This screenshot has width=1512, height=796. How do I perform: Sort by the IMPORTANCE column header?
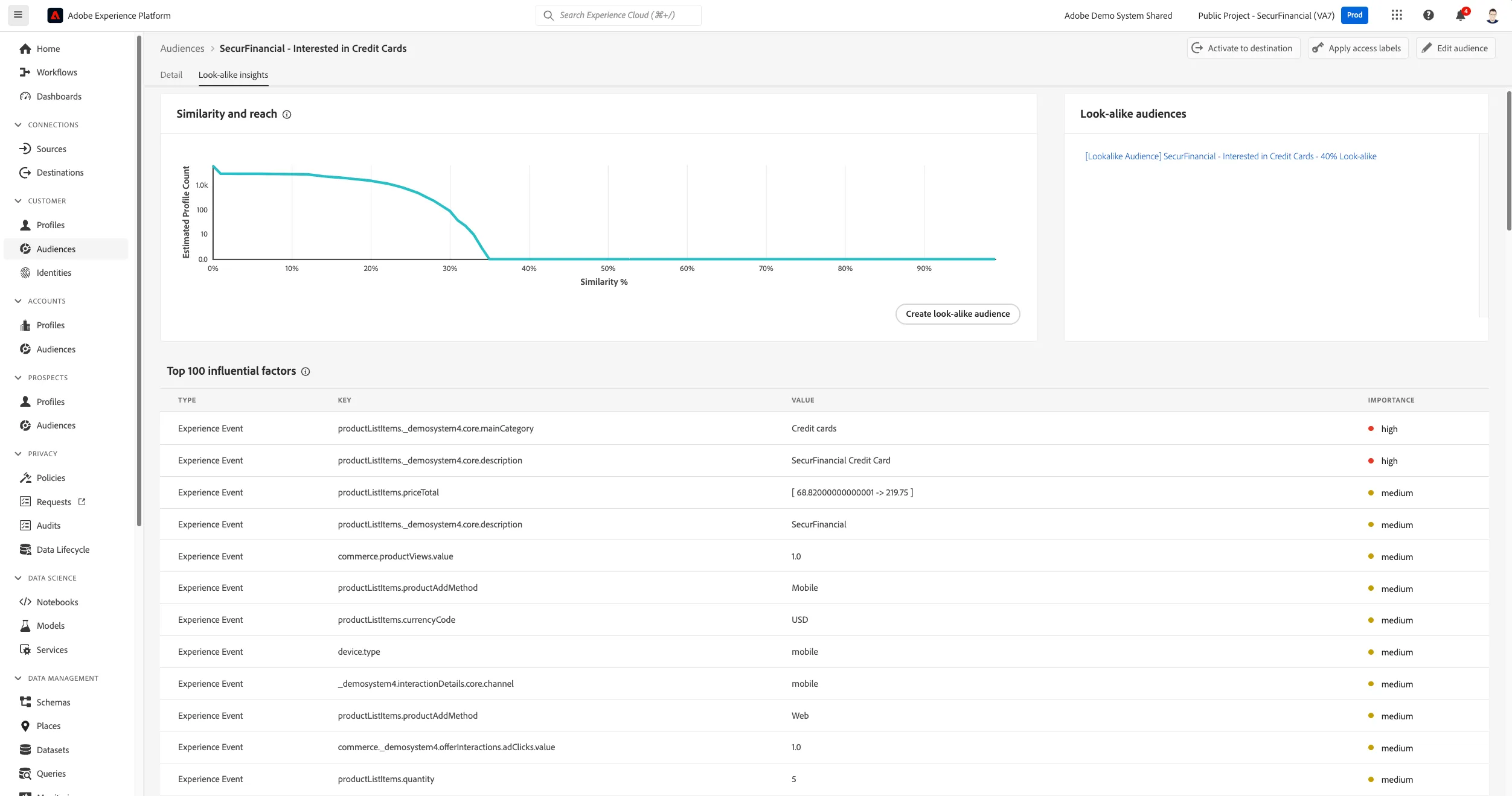pos(1391,400)
